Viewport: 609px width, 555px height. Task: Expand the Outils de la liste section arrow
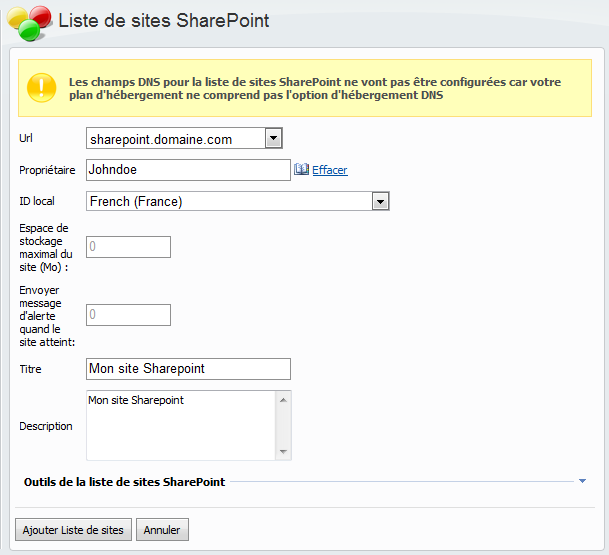pyautogui.click(x=582, y=481)
